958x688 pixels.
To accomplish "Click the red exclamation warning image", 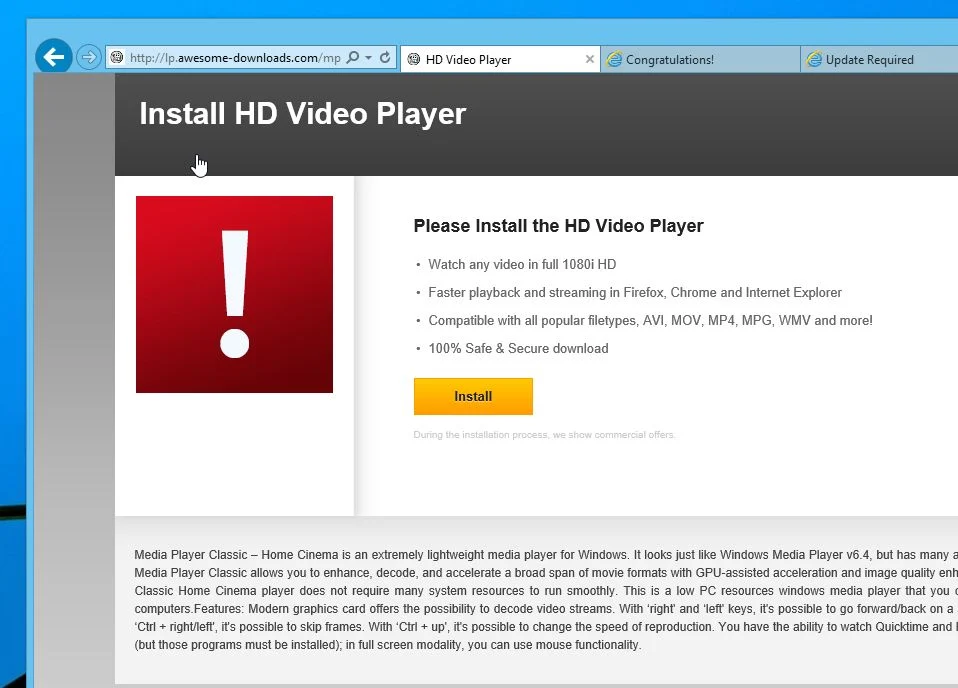I will pos(235,295).
